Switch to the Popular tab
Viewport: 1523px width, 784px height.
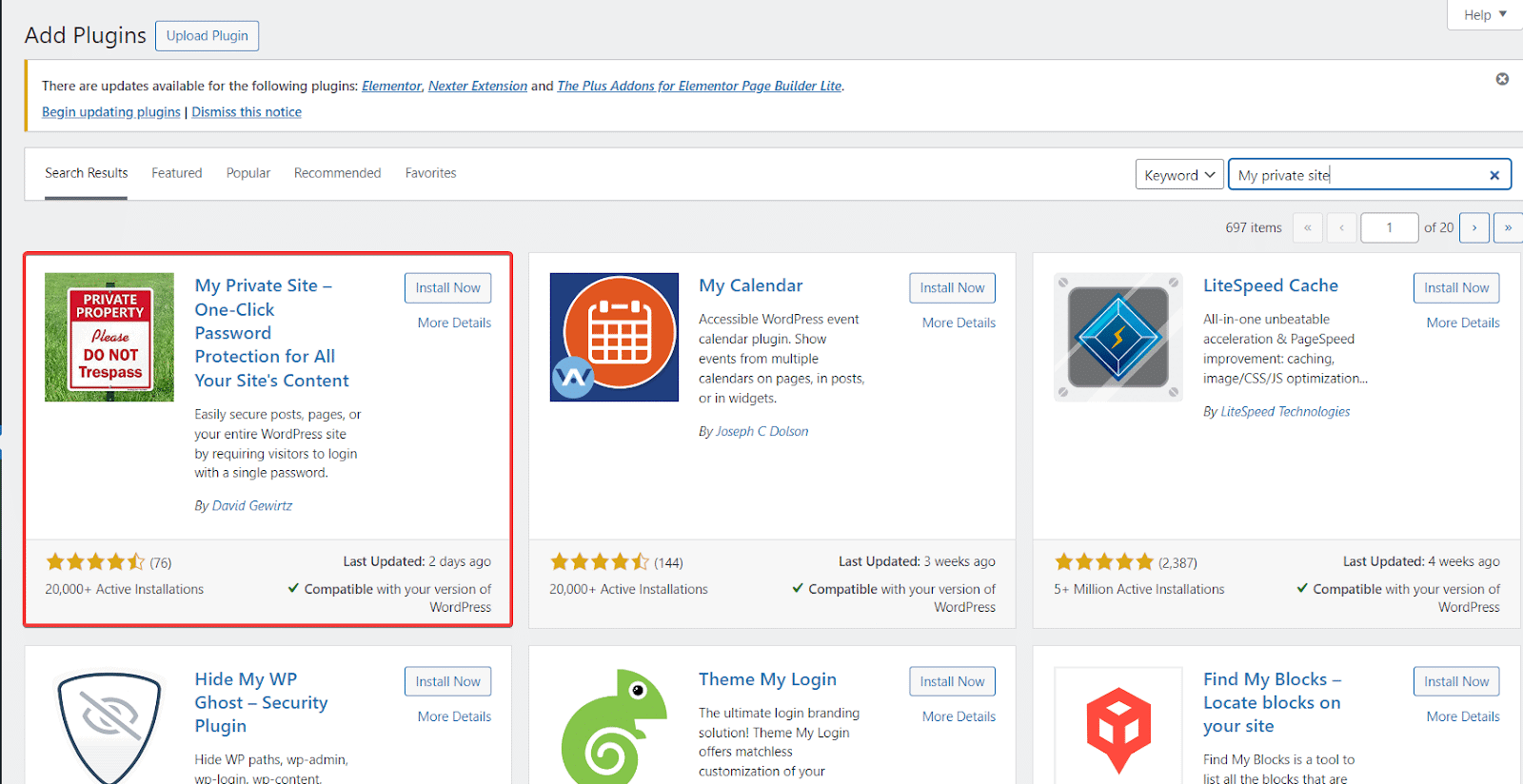point(248,173)
